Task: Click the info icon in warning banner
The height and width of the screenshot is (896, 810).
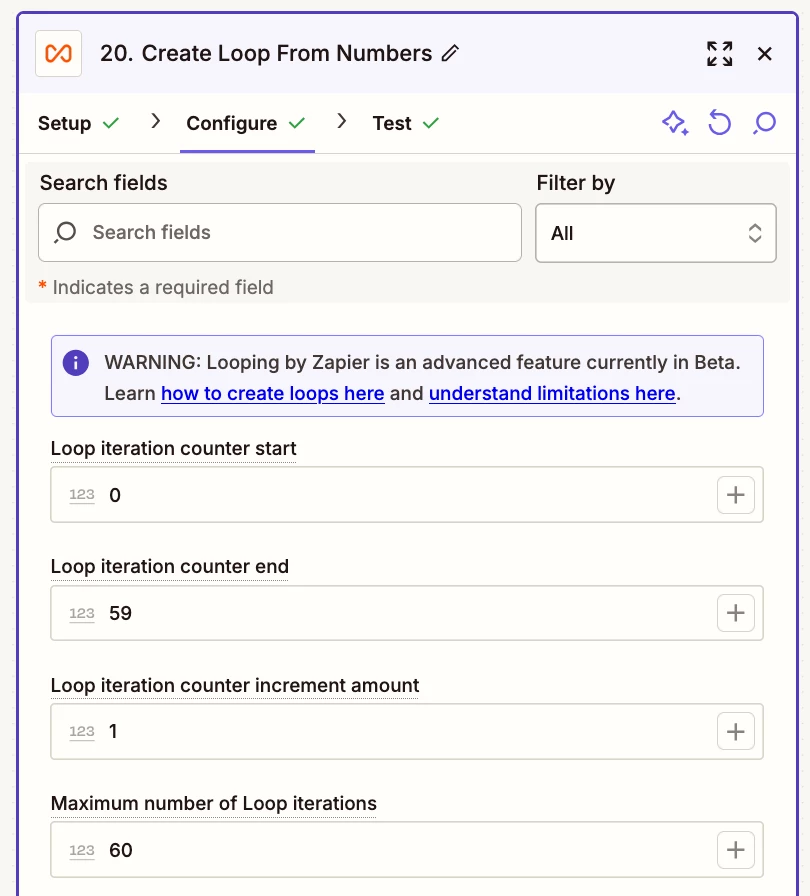Action: pyautogui.click(x=76, y=362)
